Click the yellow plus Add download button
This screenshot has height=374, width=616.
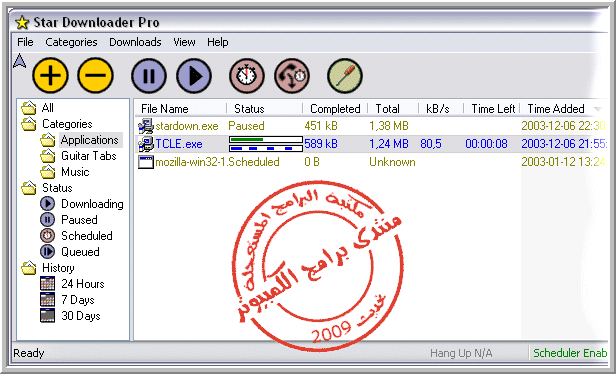[50, 75]
